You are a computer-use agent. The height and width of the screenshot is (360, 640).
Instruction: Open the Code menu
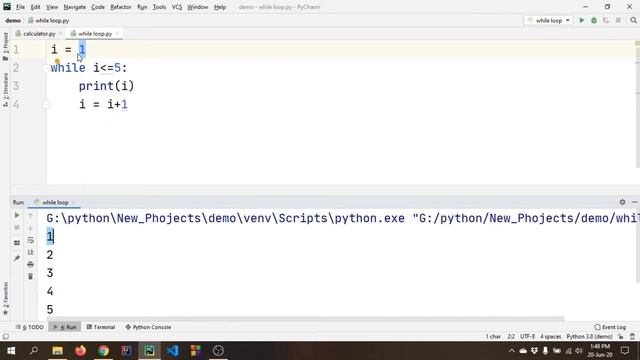tap(98, 7)
